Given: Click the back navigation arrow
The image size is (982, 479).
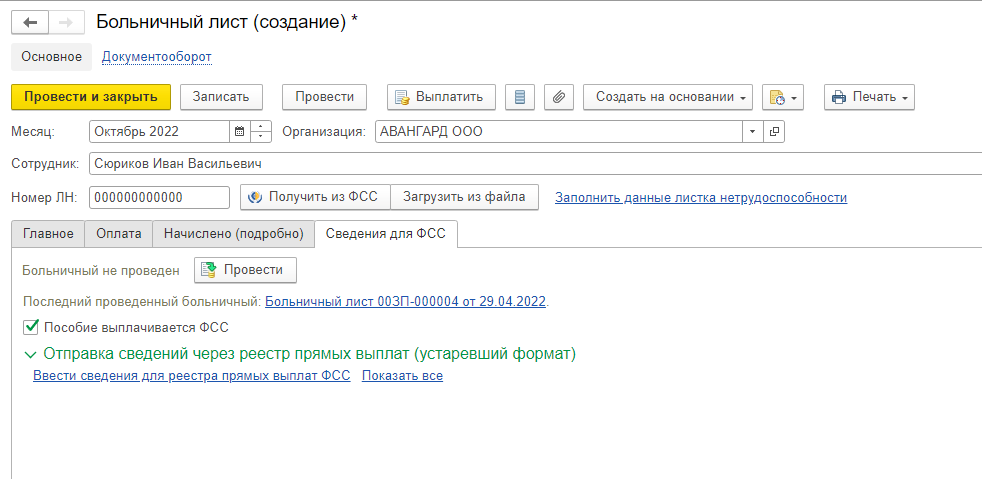Looking at the screenshot, I should click(30, 23).
